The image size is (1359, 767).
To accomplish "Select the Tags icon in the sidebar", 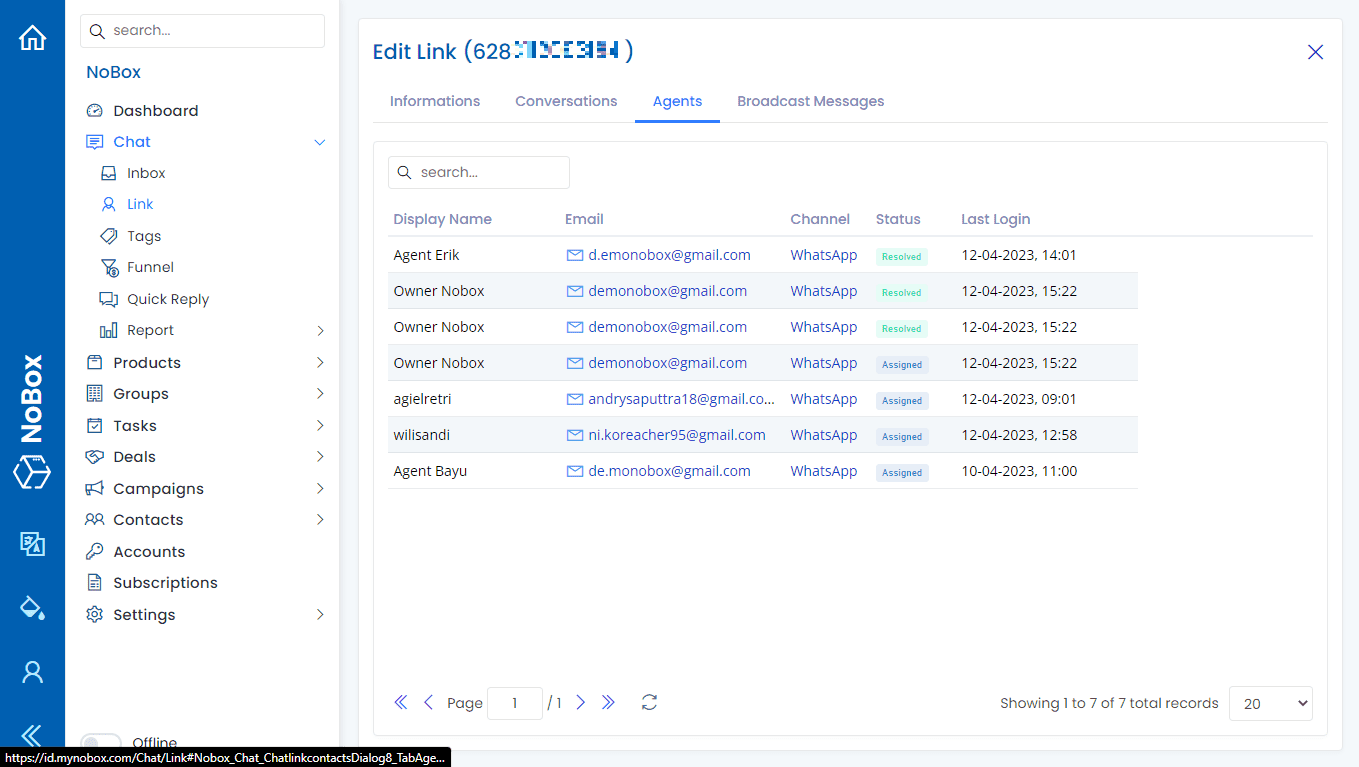I will [109, 236].
